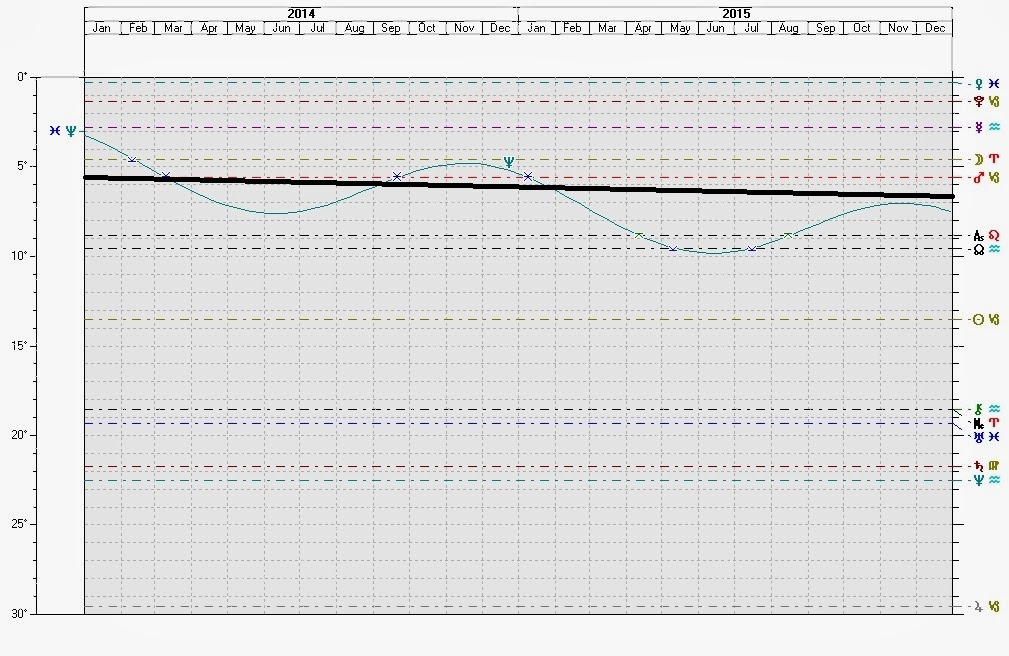Viewport: 1009px width, 656px height.
Task: Click the Neptune label on the curve
Action: pos(510,161)
